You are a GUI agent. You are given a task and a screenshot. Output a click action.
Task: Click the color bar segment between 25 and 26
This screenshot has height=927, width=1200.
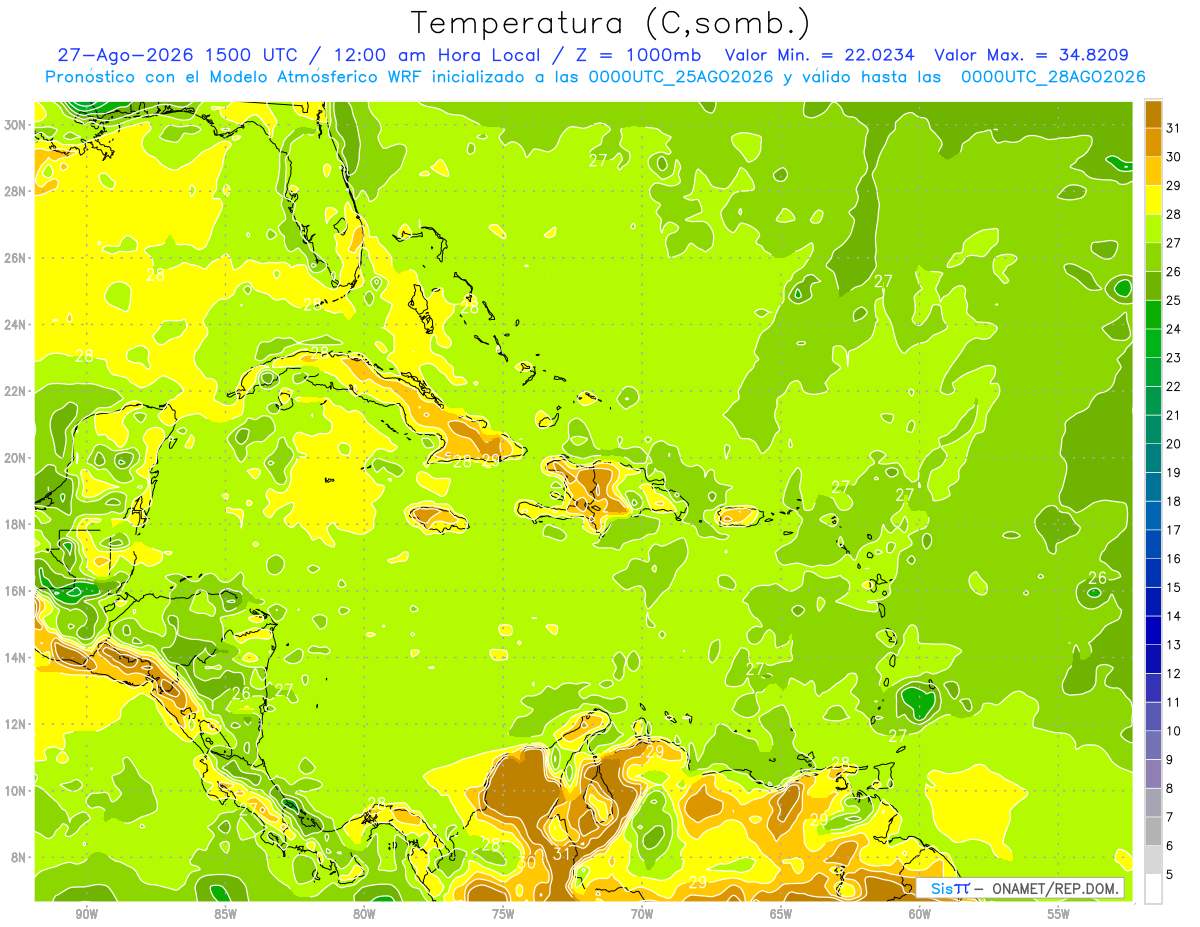(1153, 286)
